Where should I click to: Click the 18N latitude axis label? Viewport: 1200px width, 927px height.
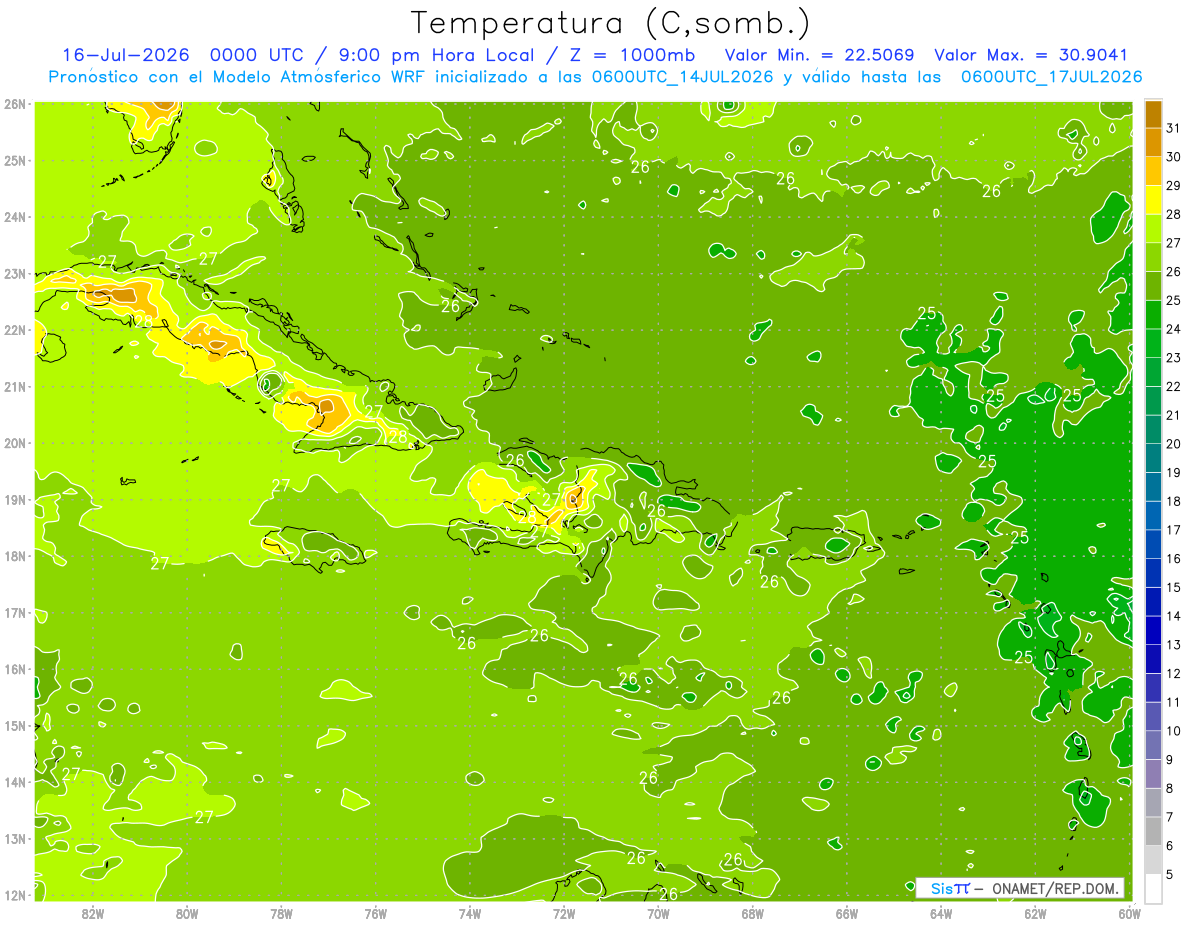point(15,556)
